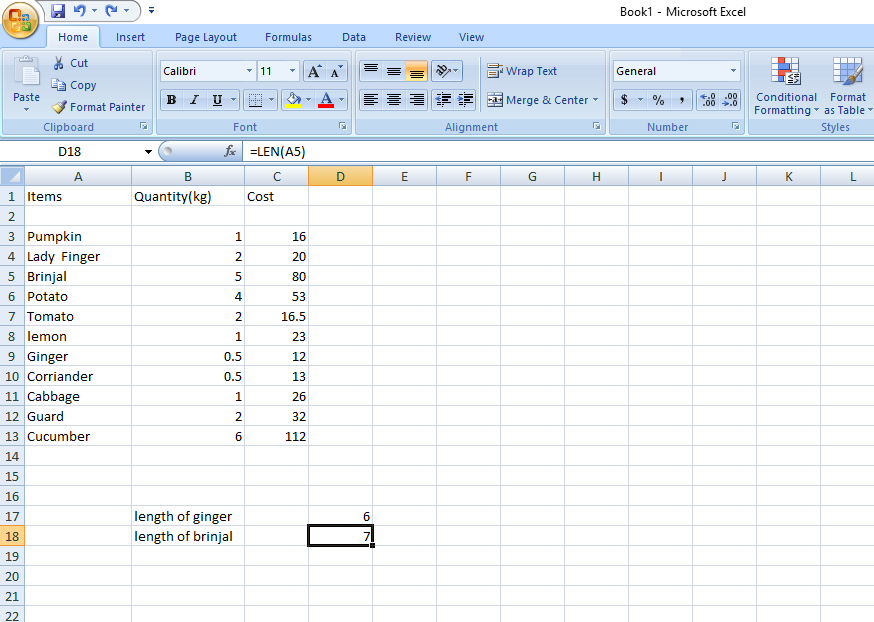
Task: Redo the last action
Action: click(111, 11)
